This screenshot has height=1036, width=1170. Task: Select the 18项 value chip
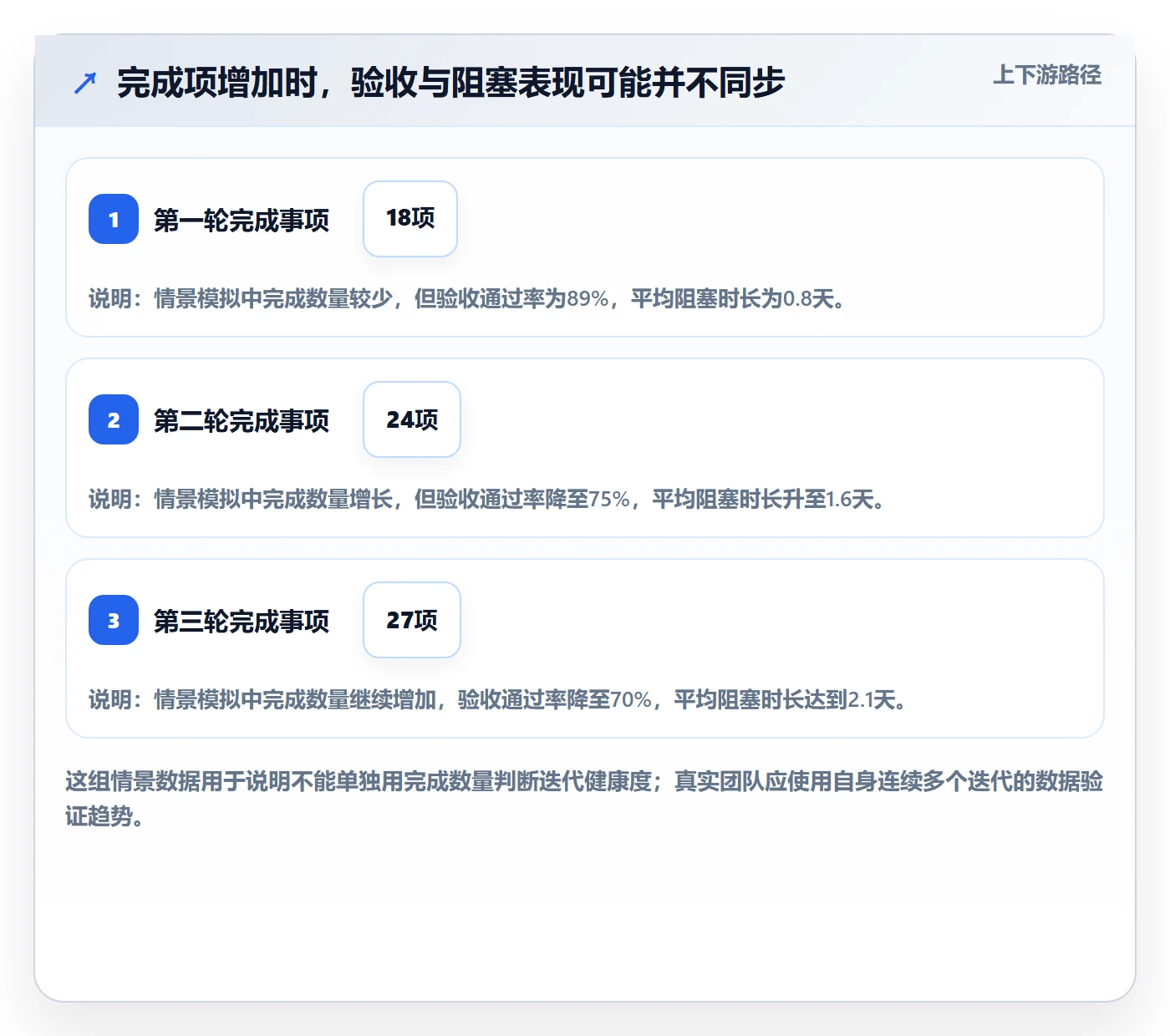(410, 219)
